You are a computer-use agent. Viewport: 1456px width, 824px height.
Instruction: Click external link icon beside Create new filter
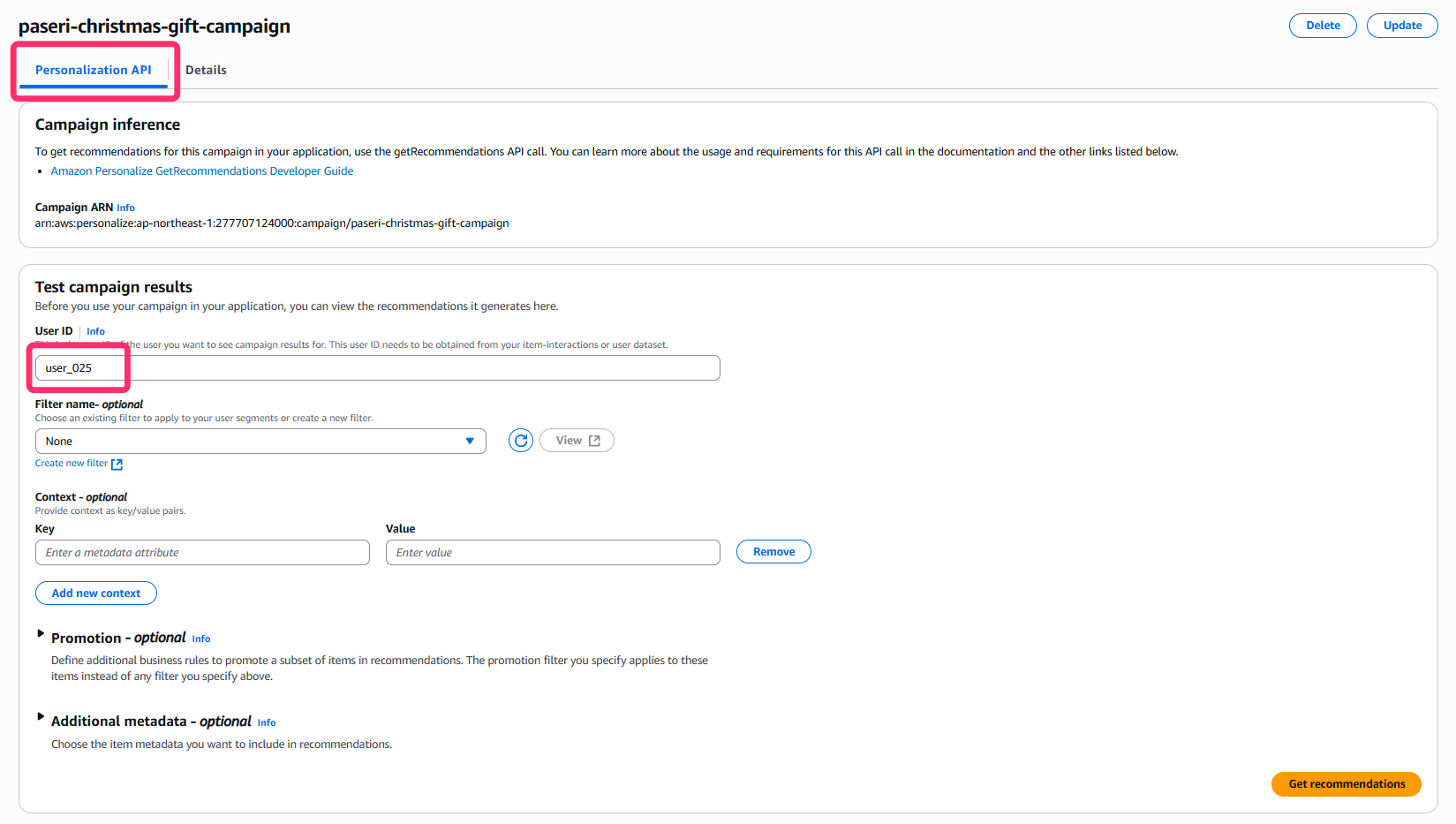point(117,464)
